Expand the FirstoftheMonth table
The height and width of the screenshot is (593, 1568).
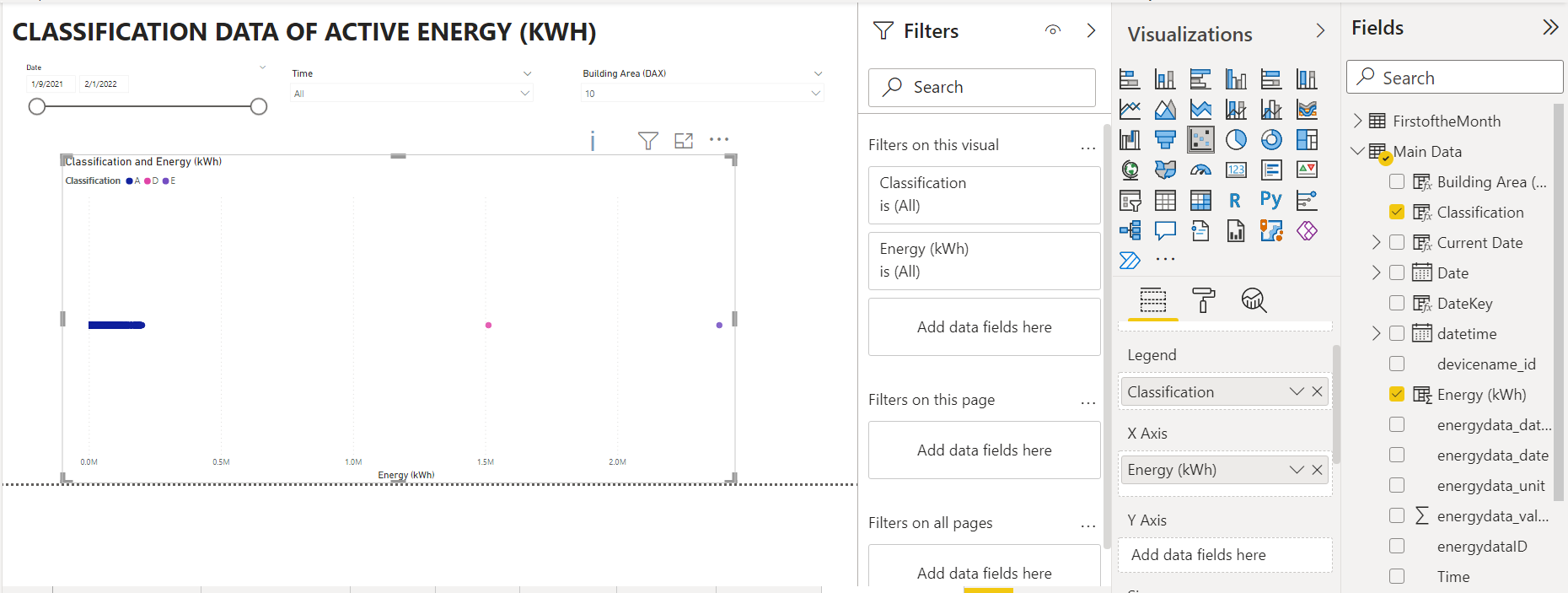1357,121
